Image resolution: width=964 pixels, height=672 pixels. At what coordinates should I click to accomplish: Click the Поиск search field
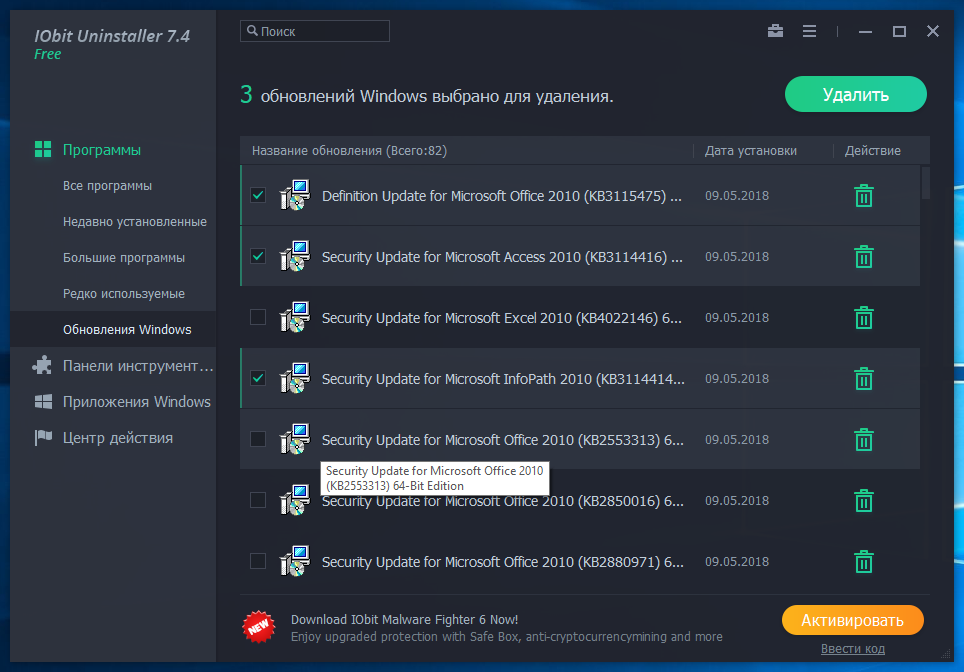pos(315,32)
